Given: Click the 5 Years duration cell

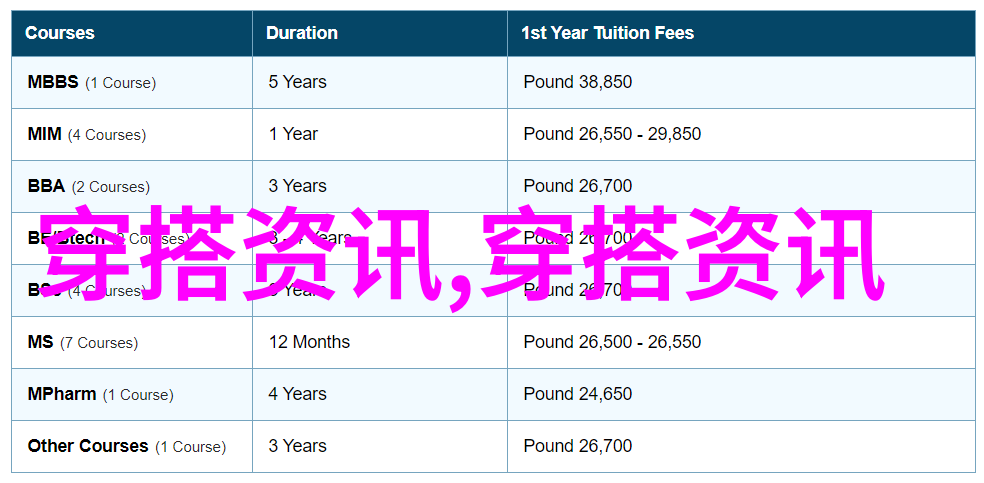Looking at the screenshot, I should pyautogui.click(x=297, y=82).
